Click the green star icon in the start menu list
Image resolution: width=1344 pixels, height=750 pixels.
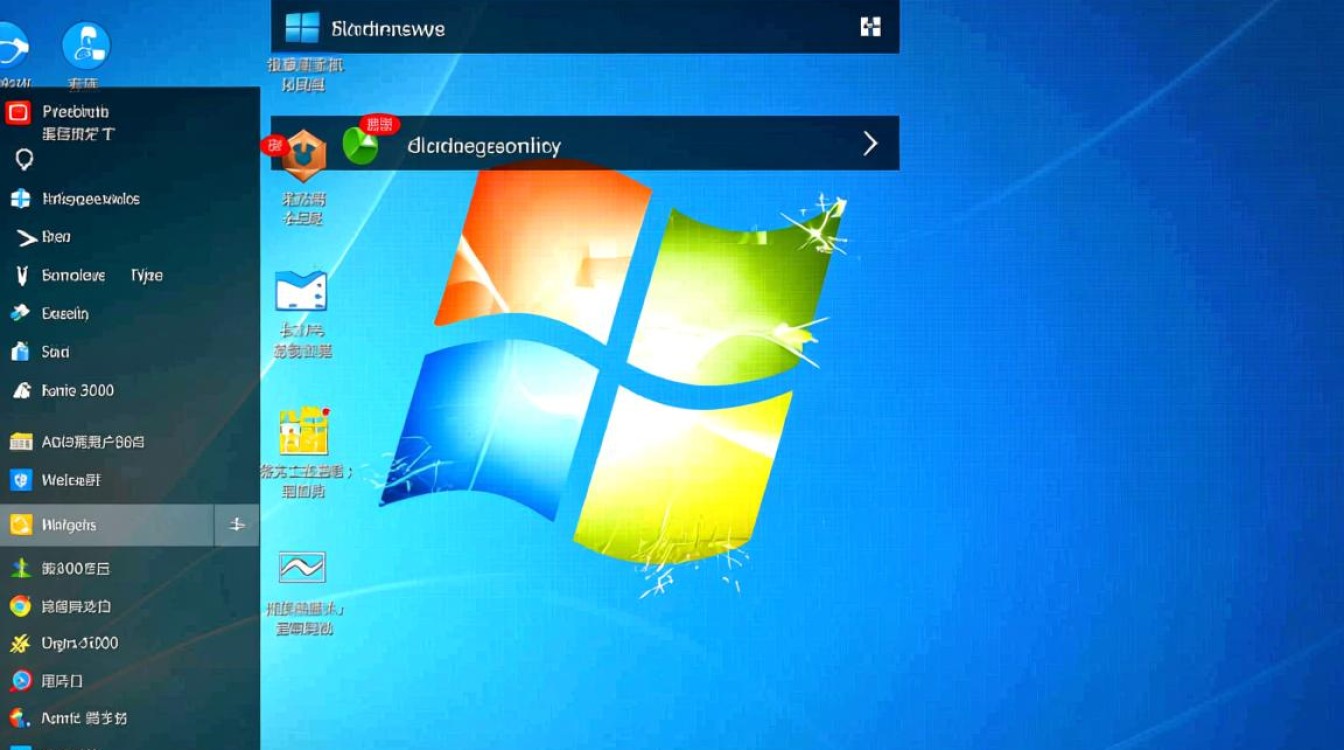click(x=20, y=568)
